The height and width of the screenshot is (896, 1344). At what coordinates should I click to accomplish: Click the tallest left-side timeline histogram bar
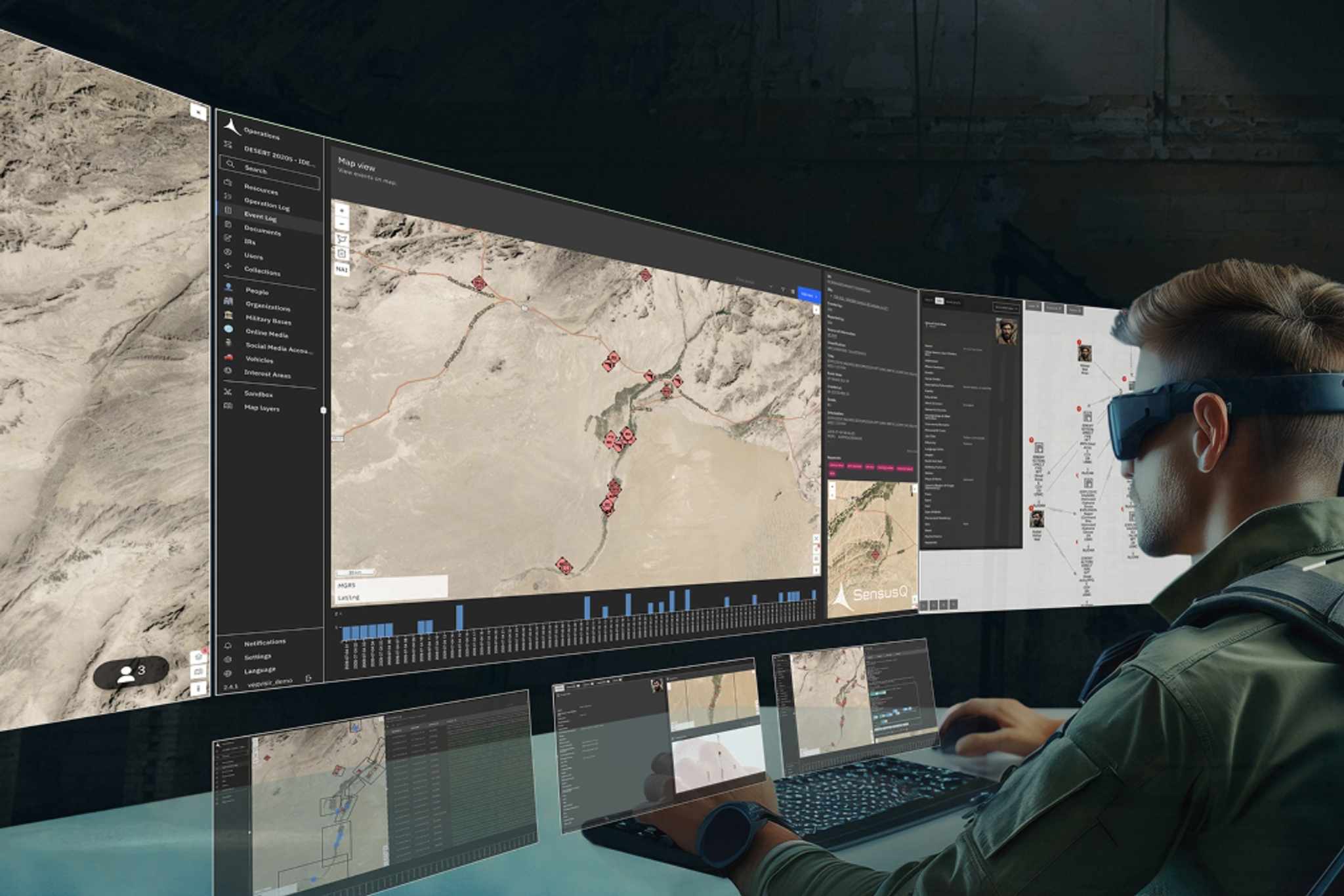(459, 617)
